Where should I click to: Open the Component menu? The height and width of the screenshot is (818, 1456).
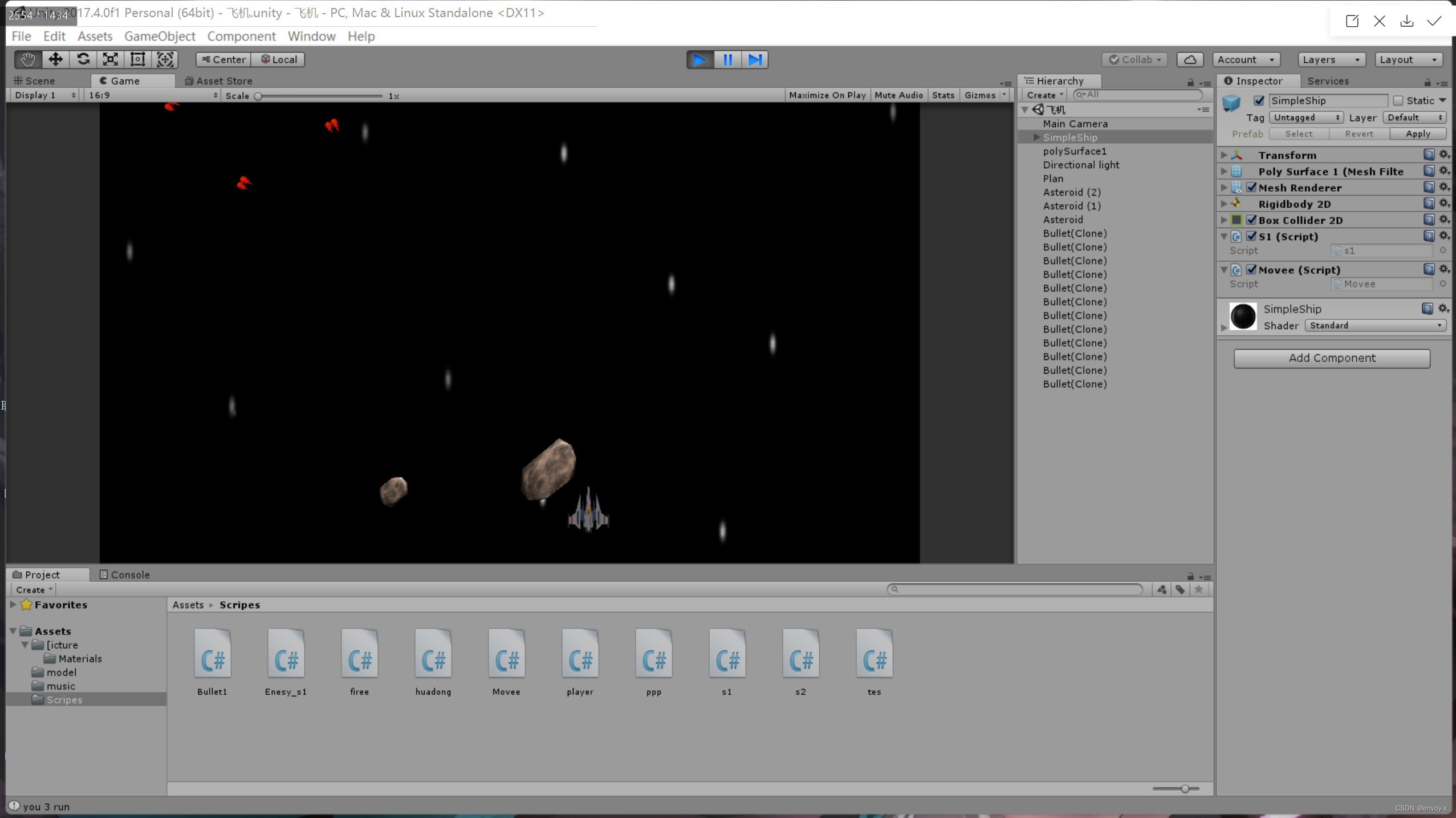click(x=242, y=36)
